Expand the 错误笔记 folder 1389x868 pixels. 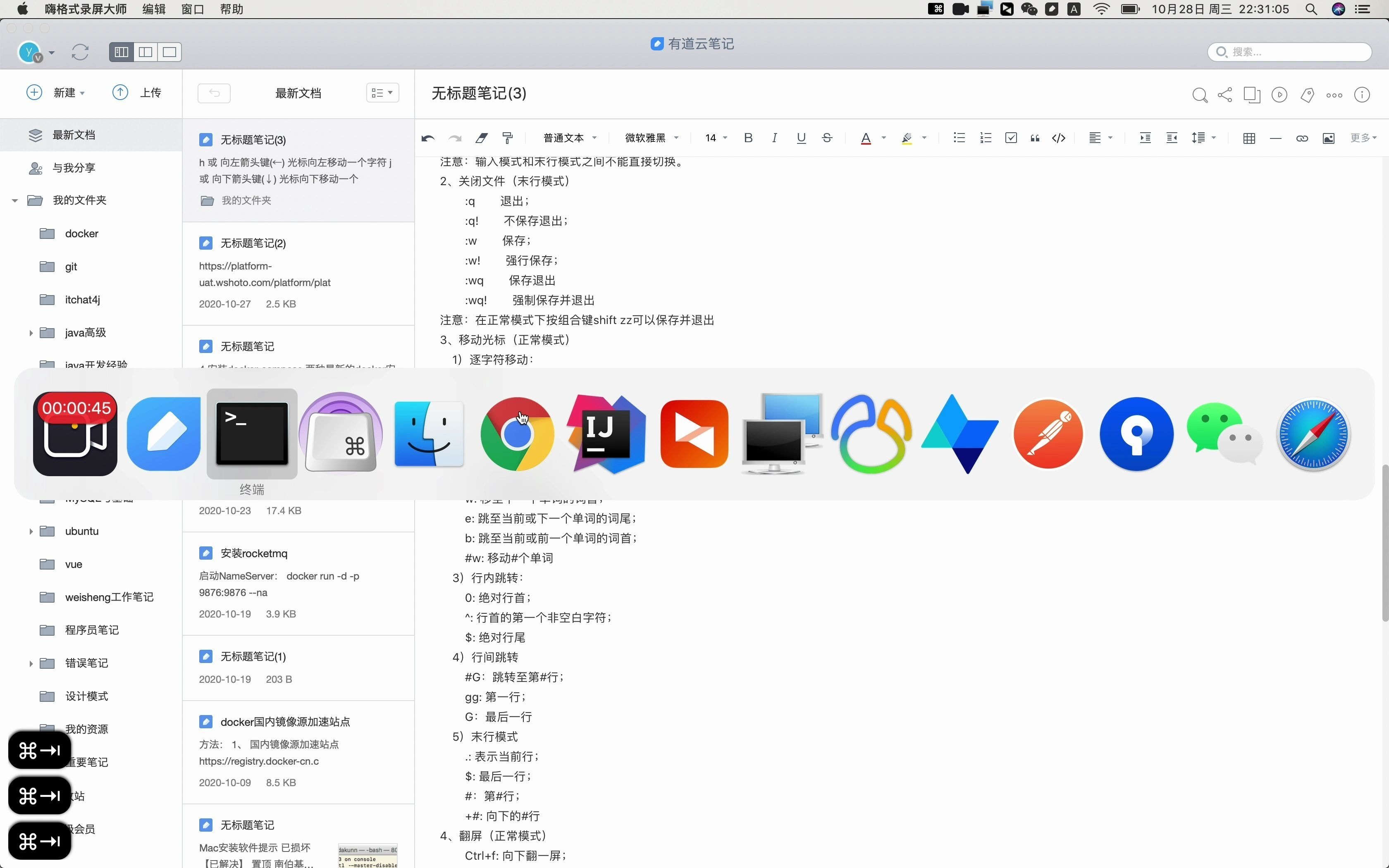(31, 664)
